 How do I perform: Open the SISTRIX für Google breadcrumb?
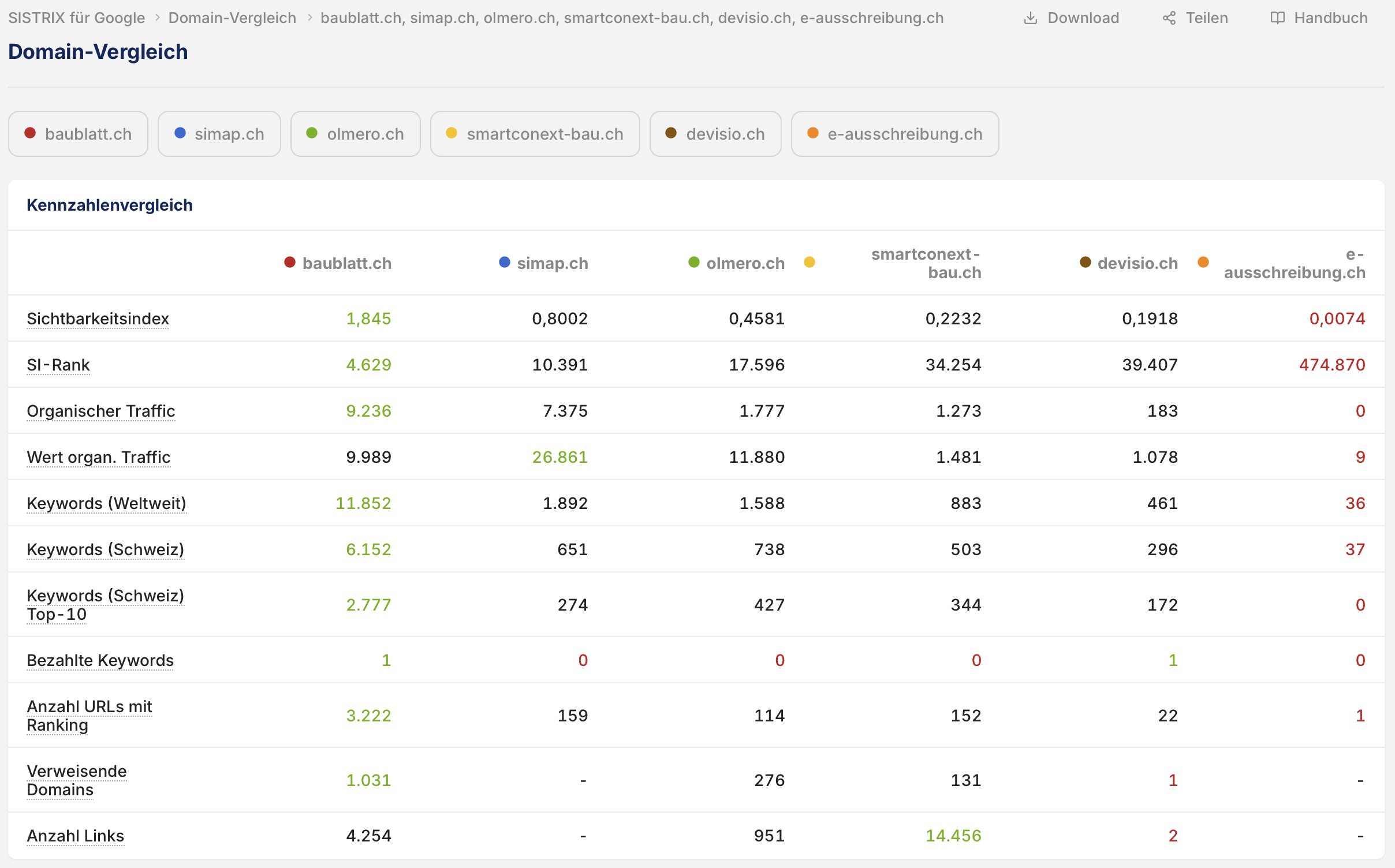(76, 18)
